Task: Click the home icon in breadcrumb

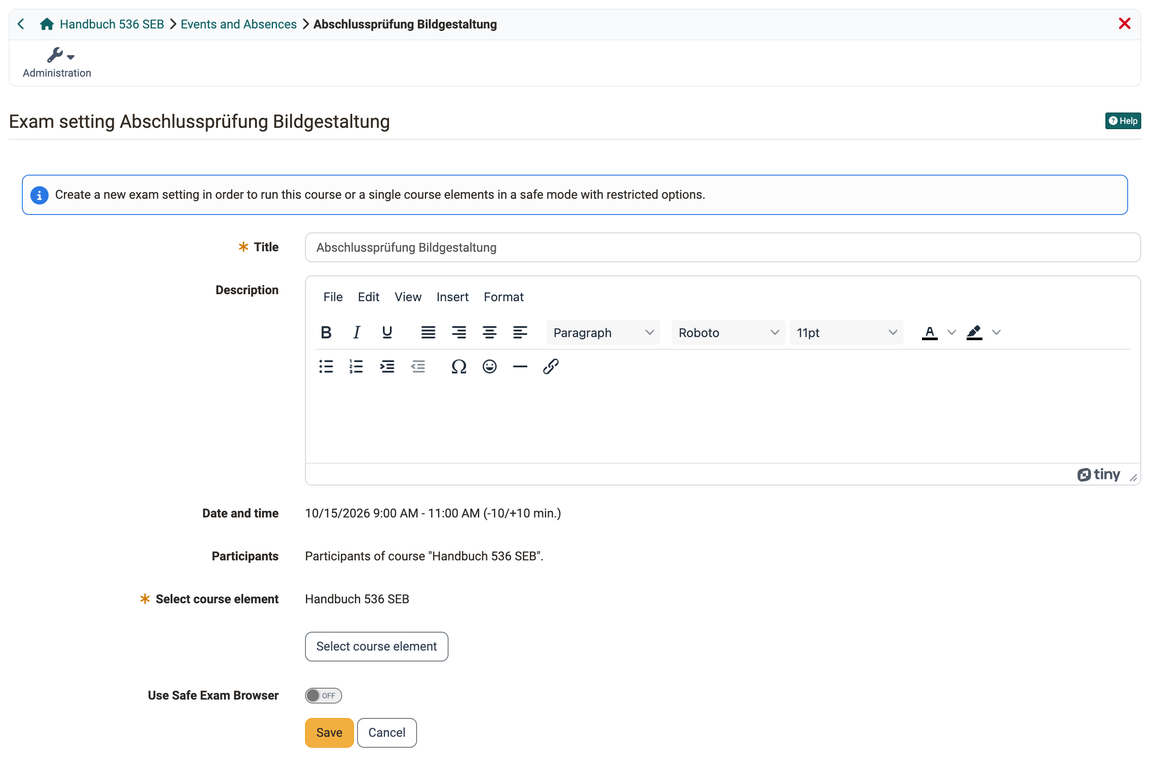Action: (47, 24)
